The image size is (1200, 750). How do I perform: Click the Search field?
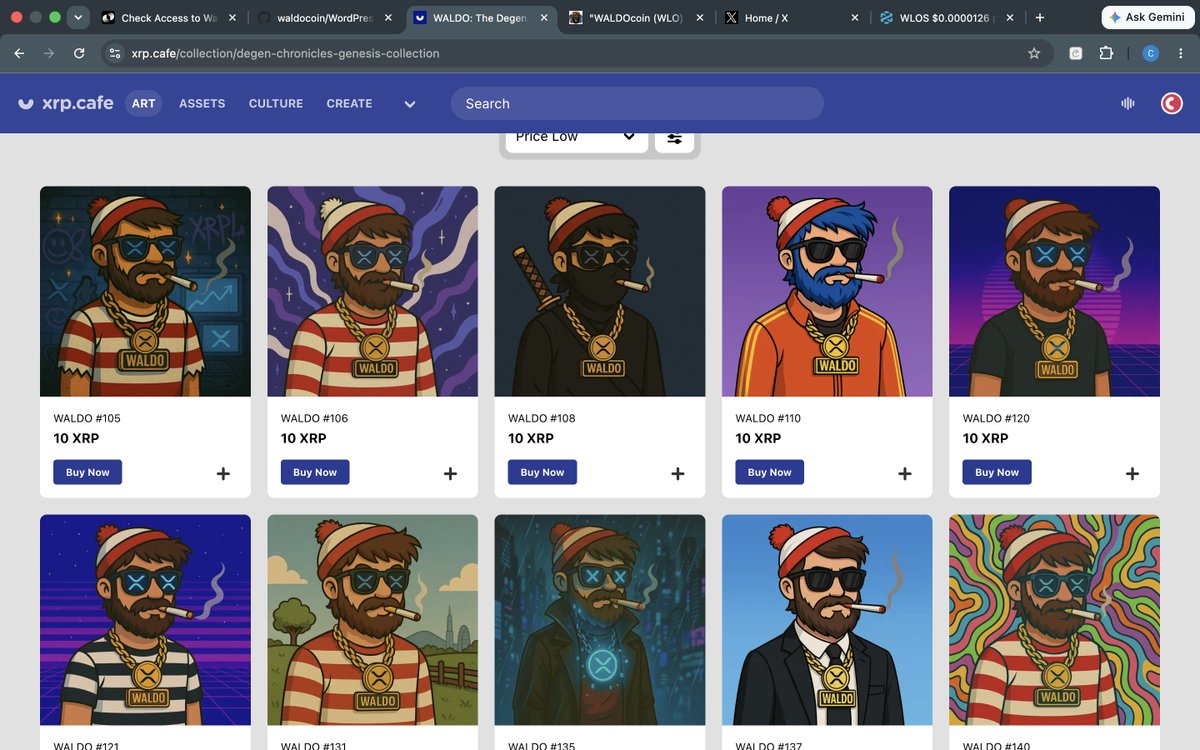[637, 103]
